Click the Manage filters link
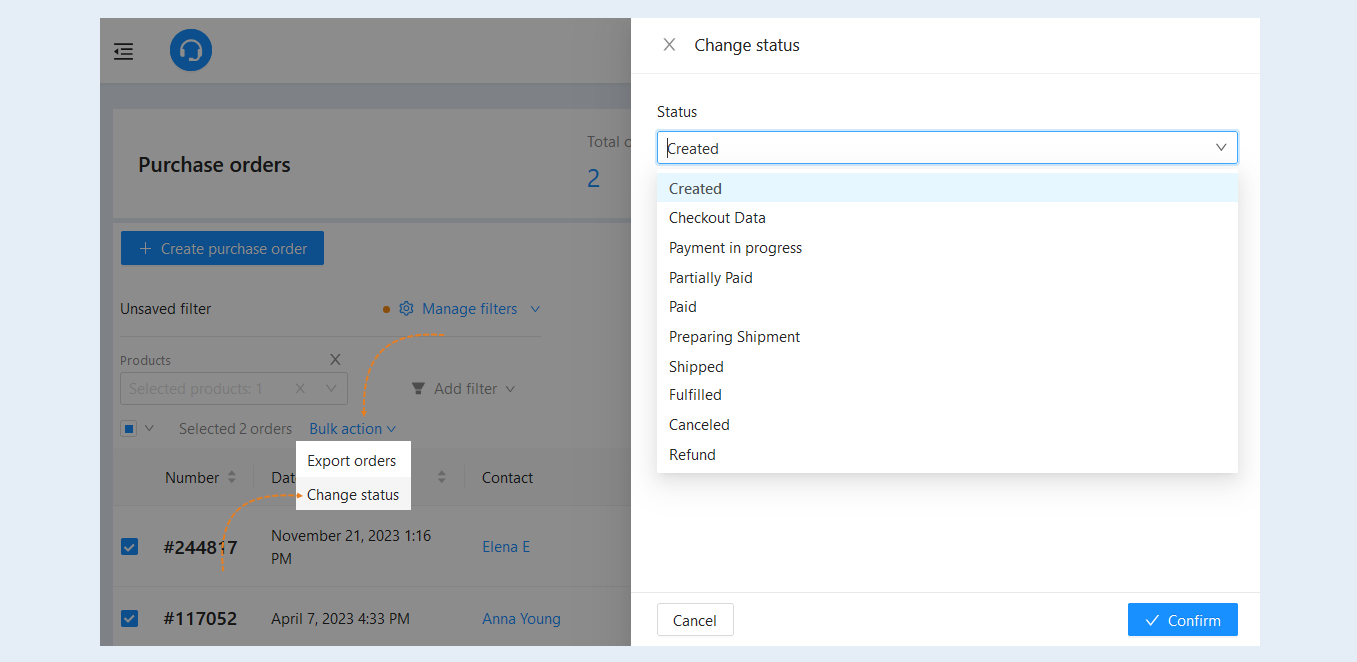The height and width of the screenshot is (662, 1357). tap(470, 309)
